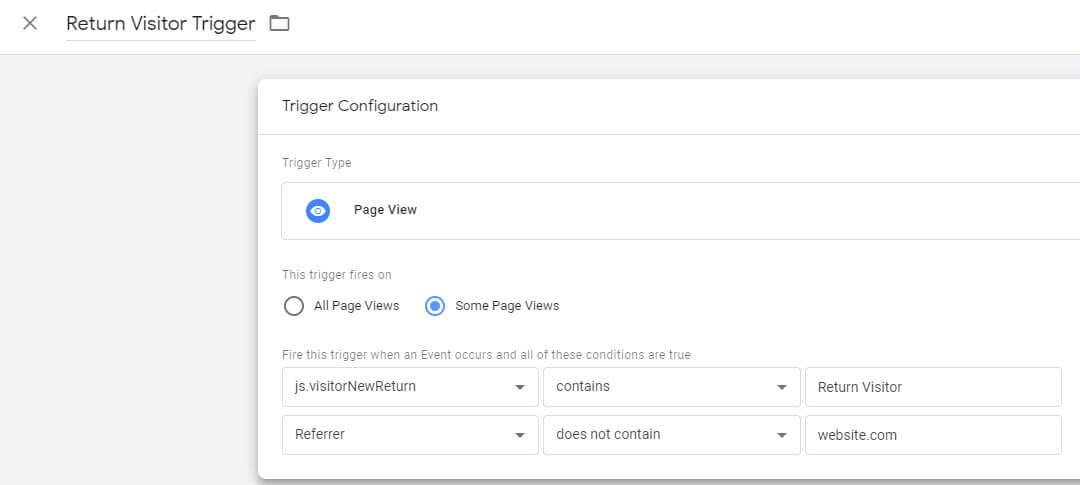This screenshot has height=485, width=1080.
Task: Click the Return Visitor value field
Action: pos(933,387)
